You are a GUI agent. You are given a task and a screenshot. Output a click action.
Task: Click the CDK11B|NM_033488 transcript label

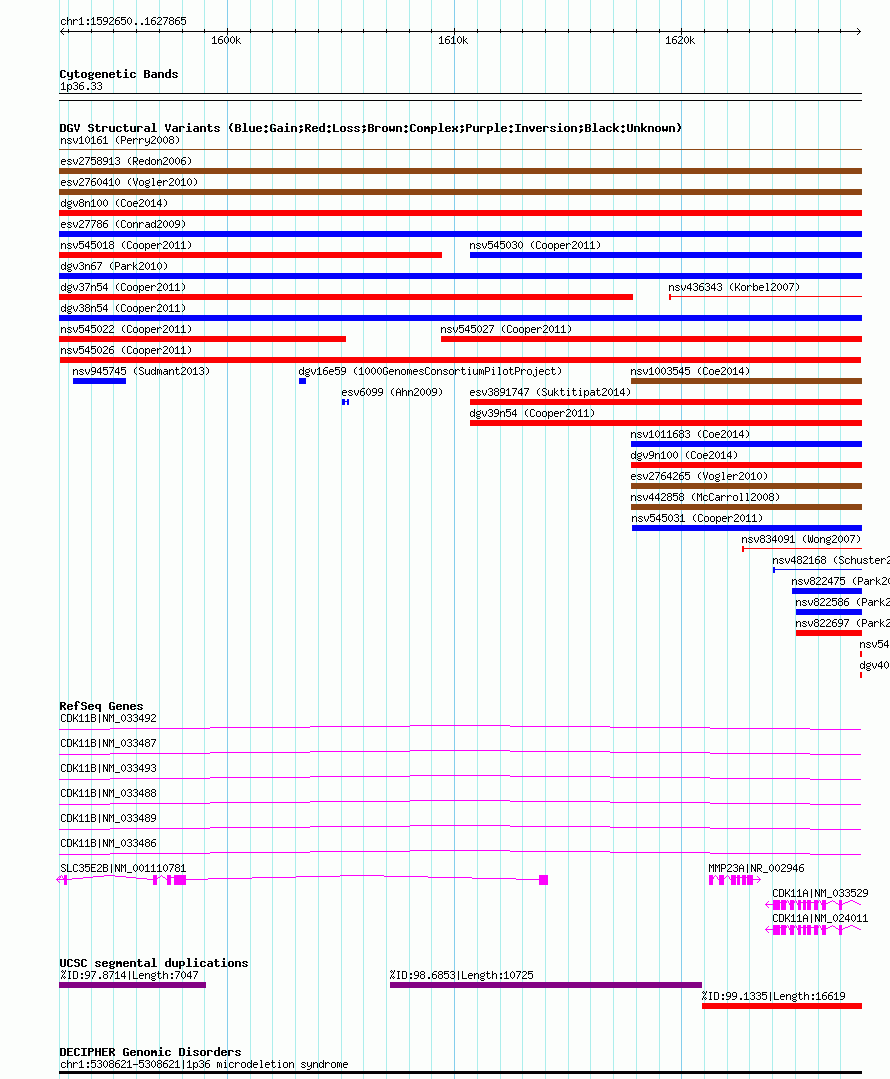[x=108, y=793]
